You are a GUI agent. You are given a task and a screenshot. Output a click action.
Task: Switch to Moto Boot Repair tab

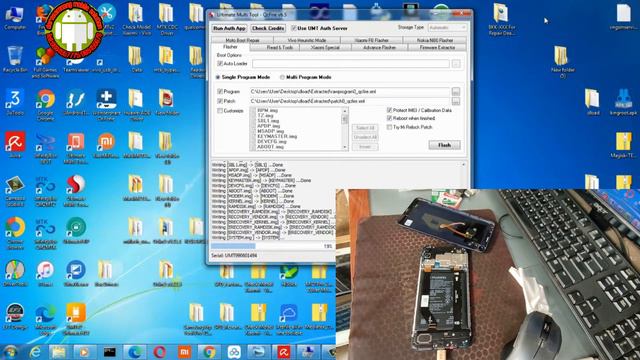tap(242, 40)
